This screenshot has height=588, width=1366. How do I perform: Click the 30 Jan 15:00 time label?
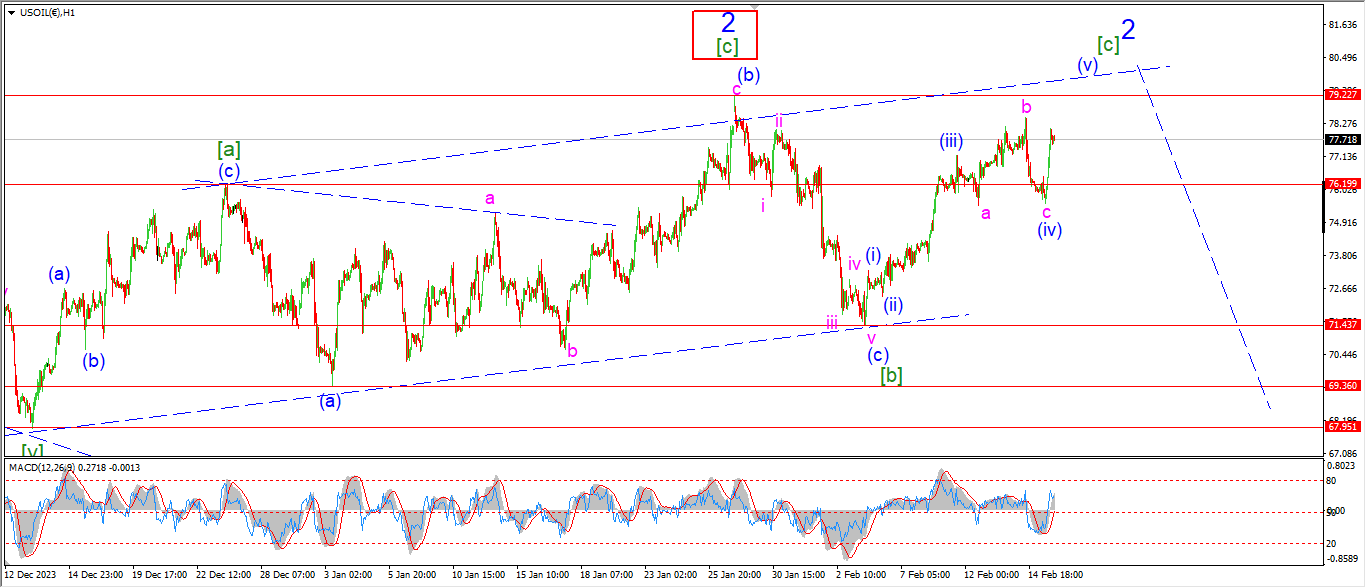coord(797,575)
